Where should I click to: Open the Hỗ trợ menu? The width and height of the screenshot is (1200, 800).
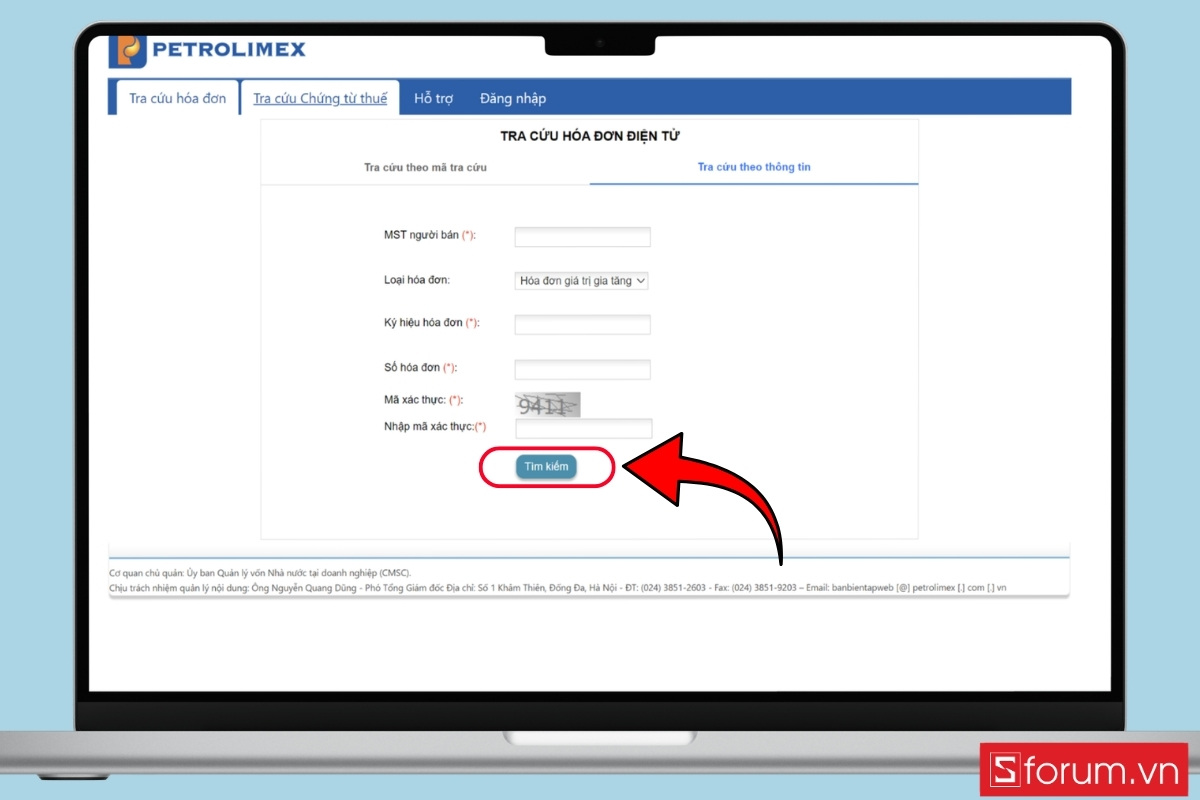click(434, 98)
